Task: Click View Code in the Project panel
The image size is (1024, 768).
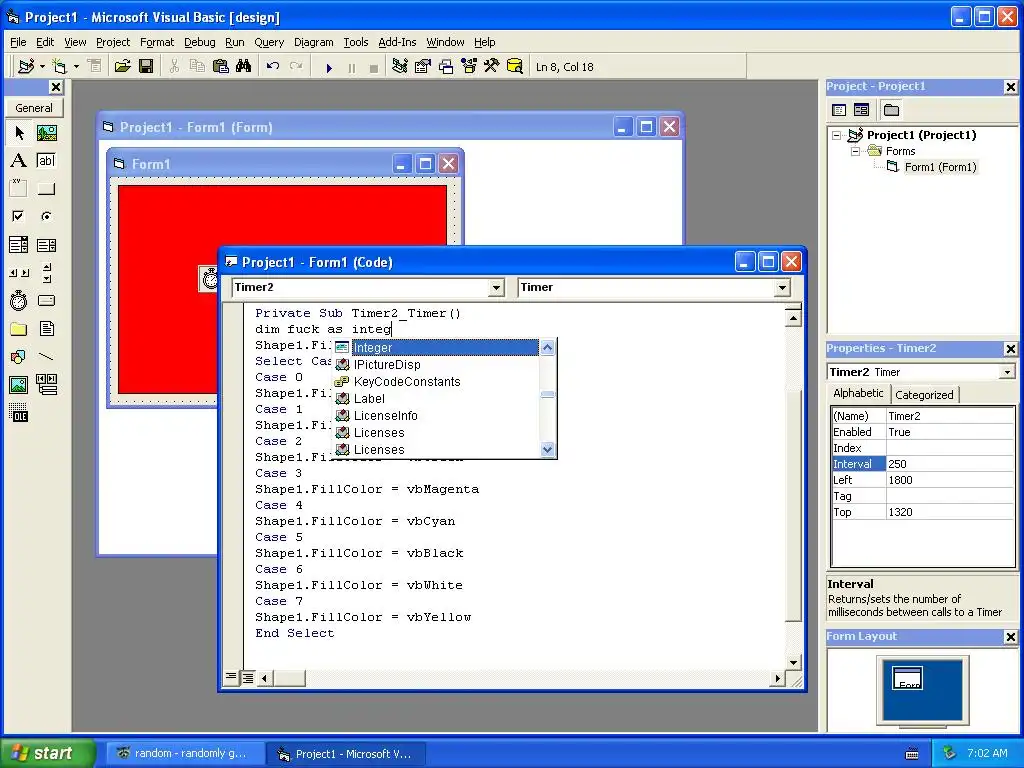Action: (x=839, y=110)
